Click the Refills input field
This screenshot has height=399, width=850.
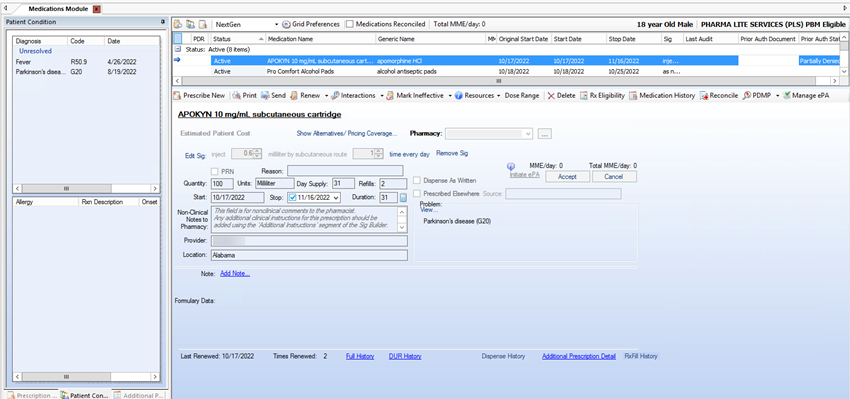click(393, 183)
